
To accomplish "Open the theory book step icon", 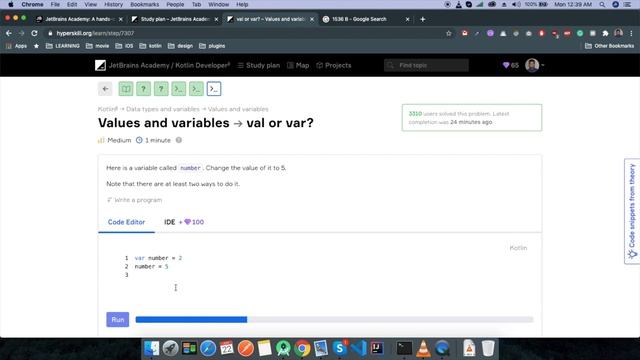I will tap(126, 89).
